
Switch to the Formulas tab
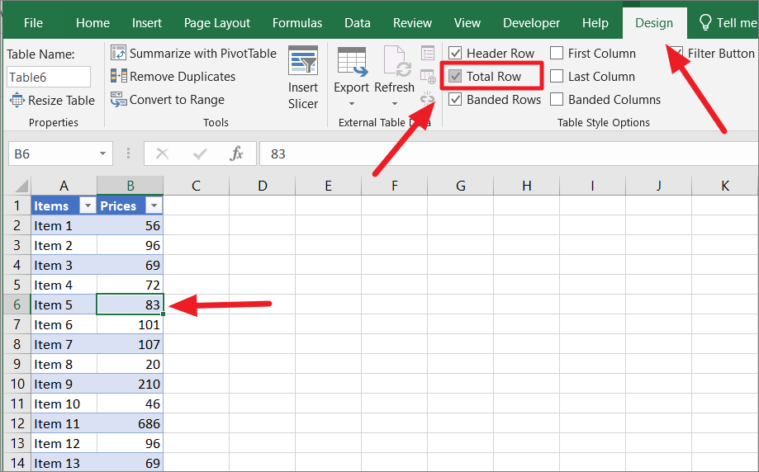click(297, 23)
